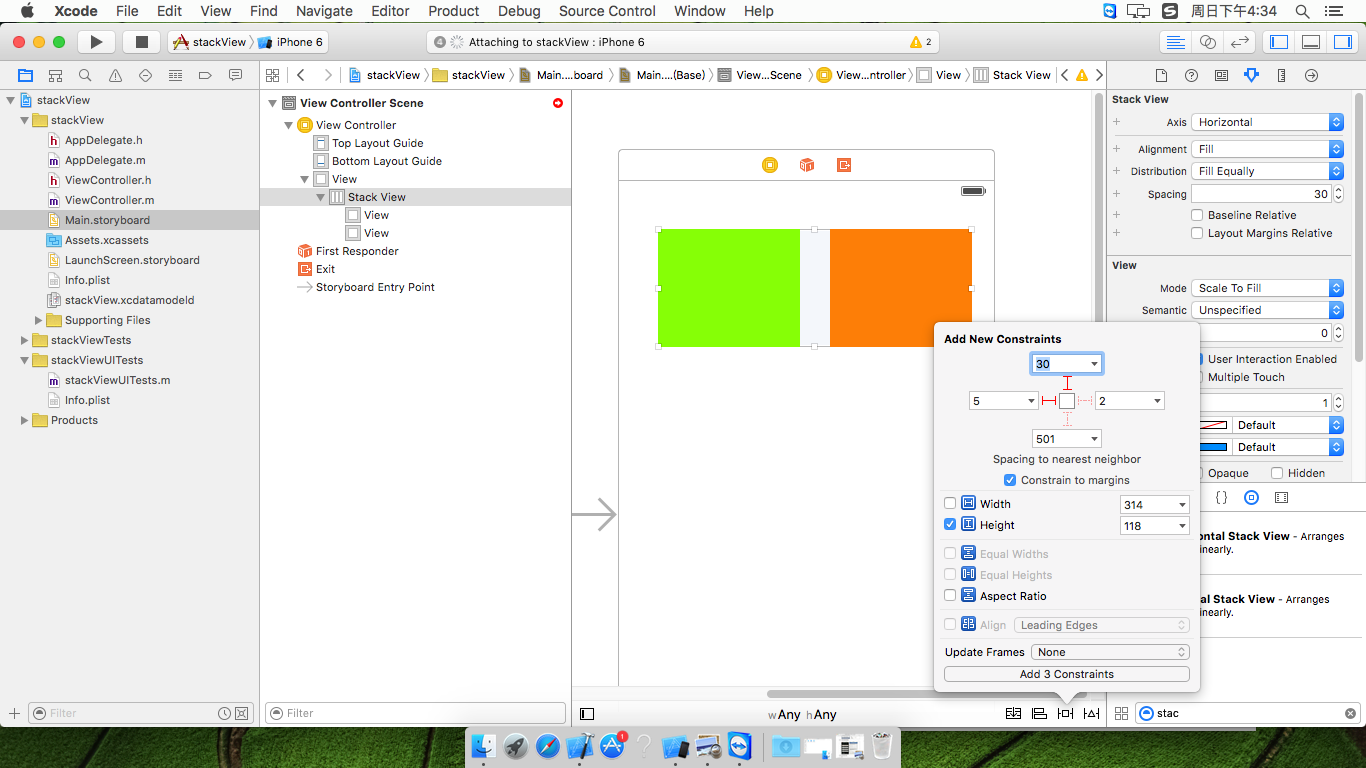Click the green view in the canvas
1366x768 pixels.
[729, 288]
